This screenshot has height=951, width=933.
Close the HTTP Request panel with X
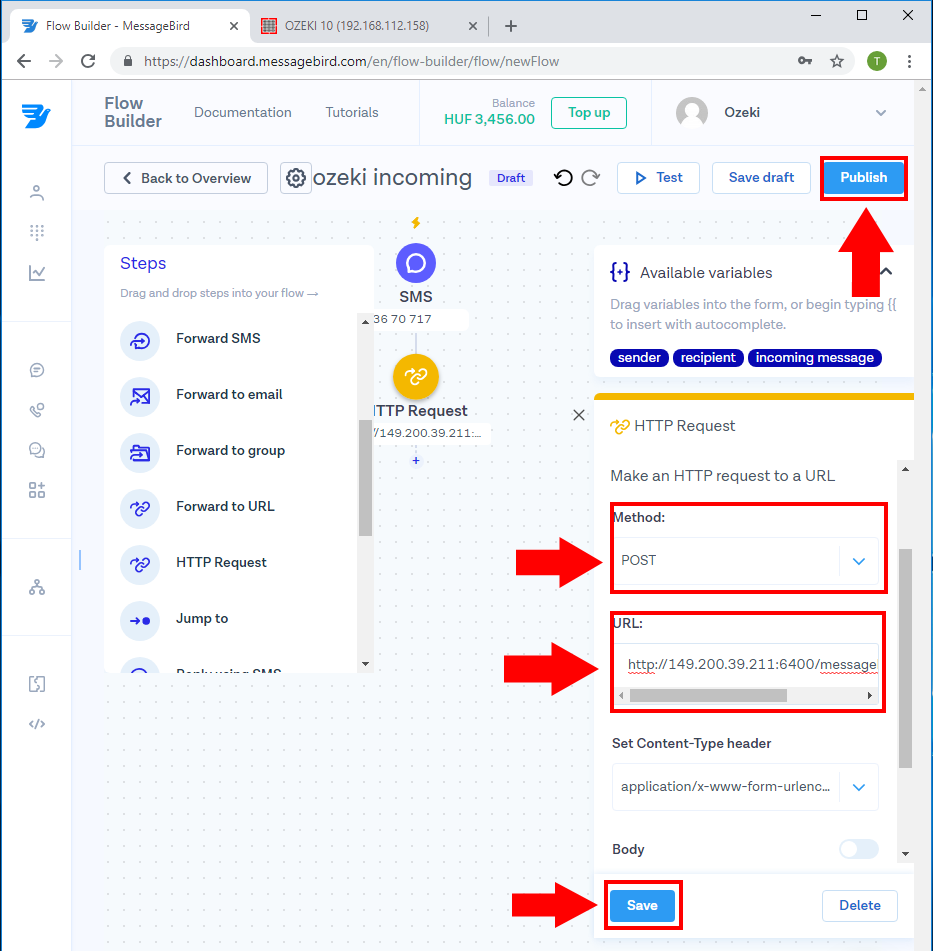click(x=579, y=415)
